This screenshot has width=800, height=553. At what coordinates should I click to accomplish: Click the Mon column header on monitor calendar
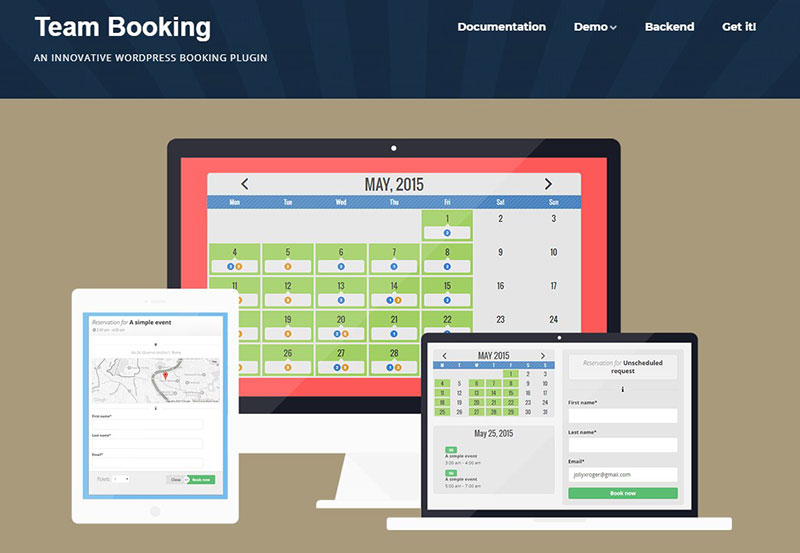pos(235,202)
